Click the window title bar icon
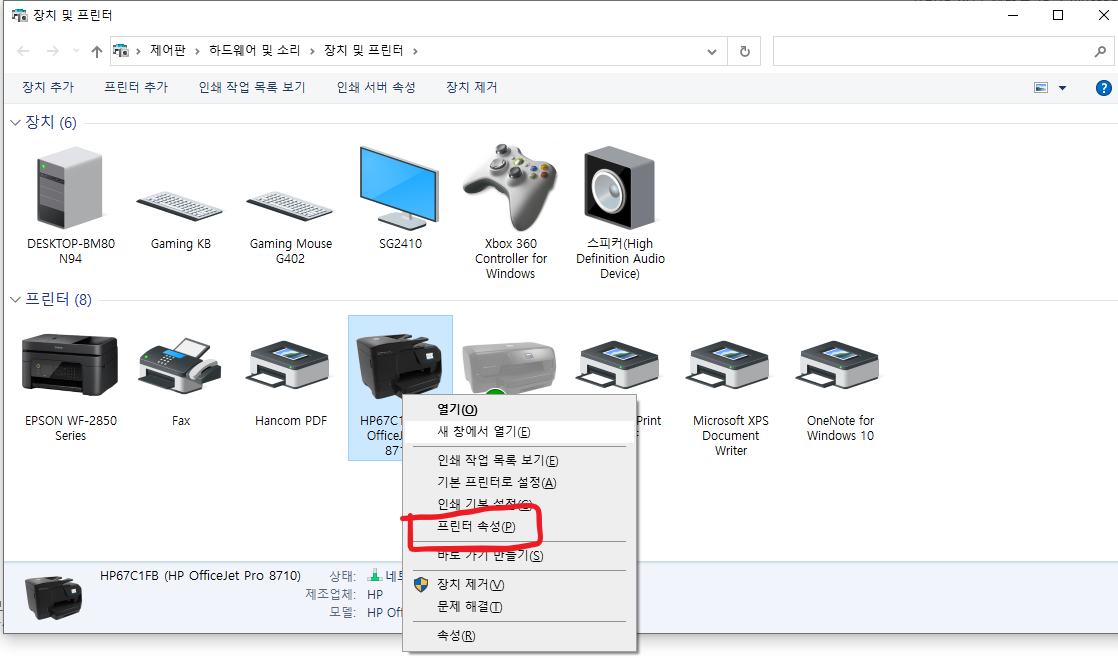This screenshot has width=1118, height=658. 19,15
